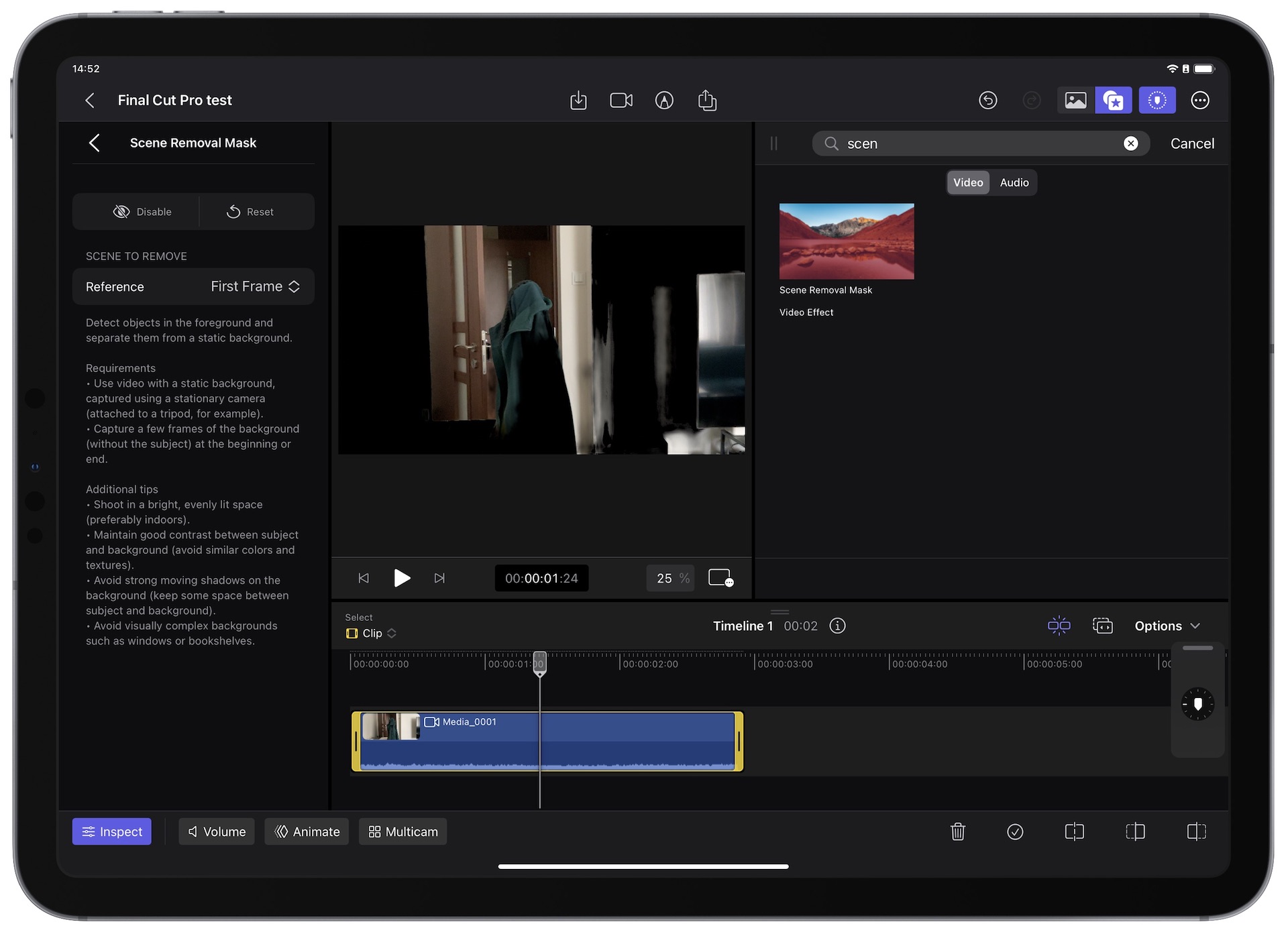This screenshot has height=934, width=1288.
Task: Tap the jog wheel panel handle bar
Action: (x=1197, y=648)
